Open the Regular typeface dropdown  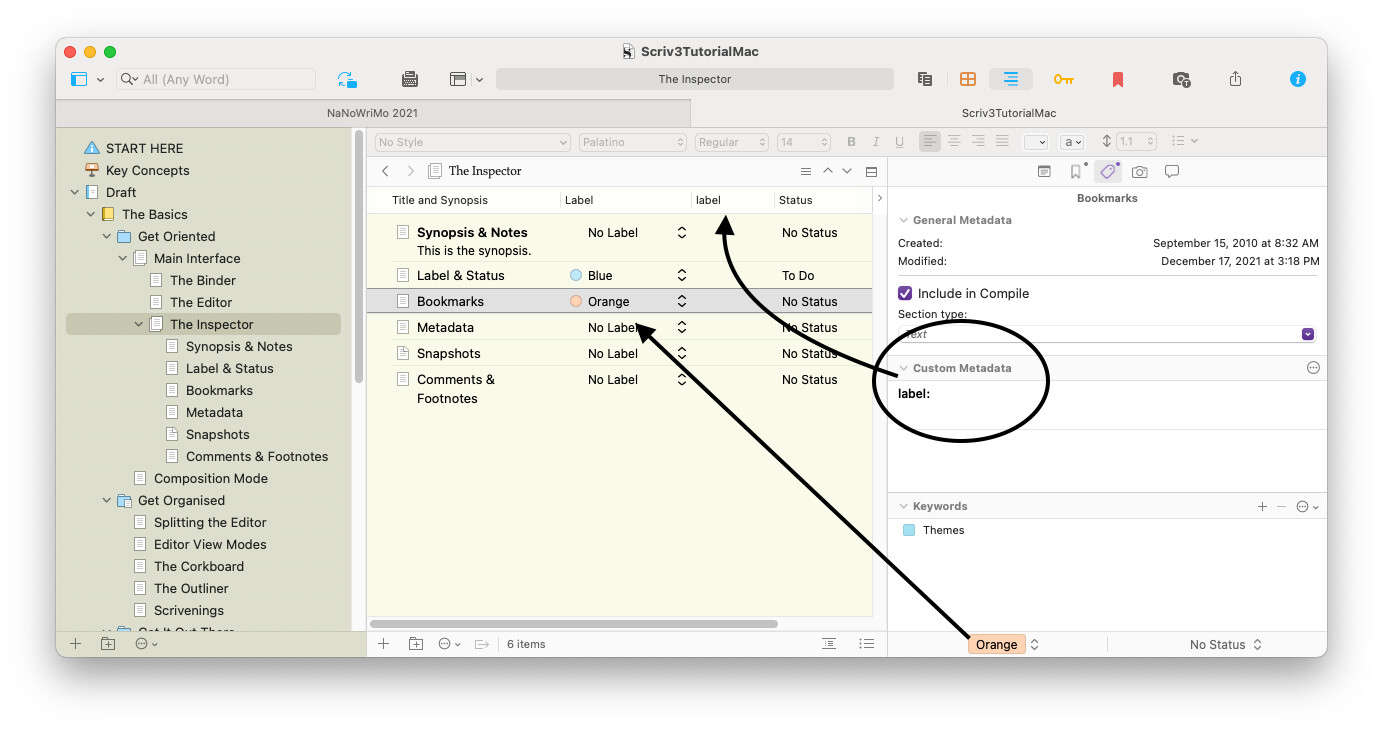[x=732, y=142]
